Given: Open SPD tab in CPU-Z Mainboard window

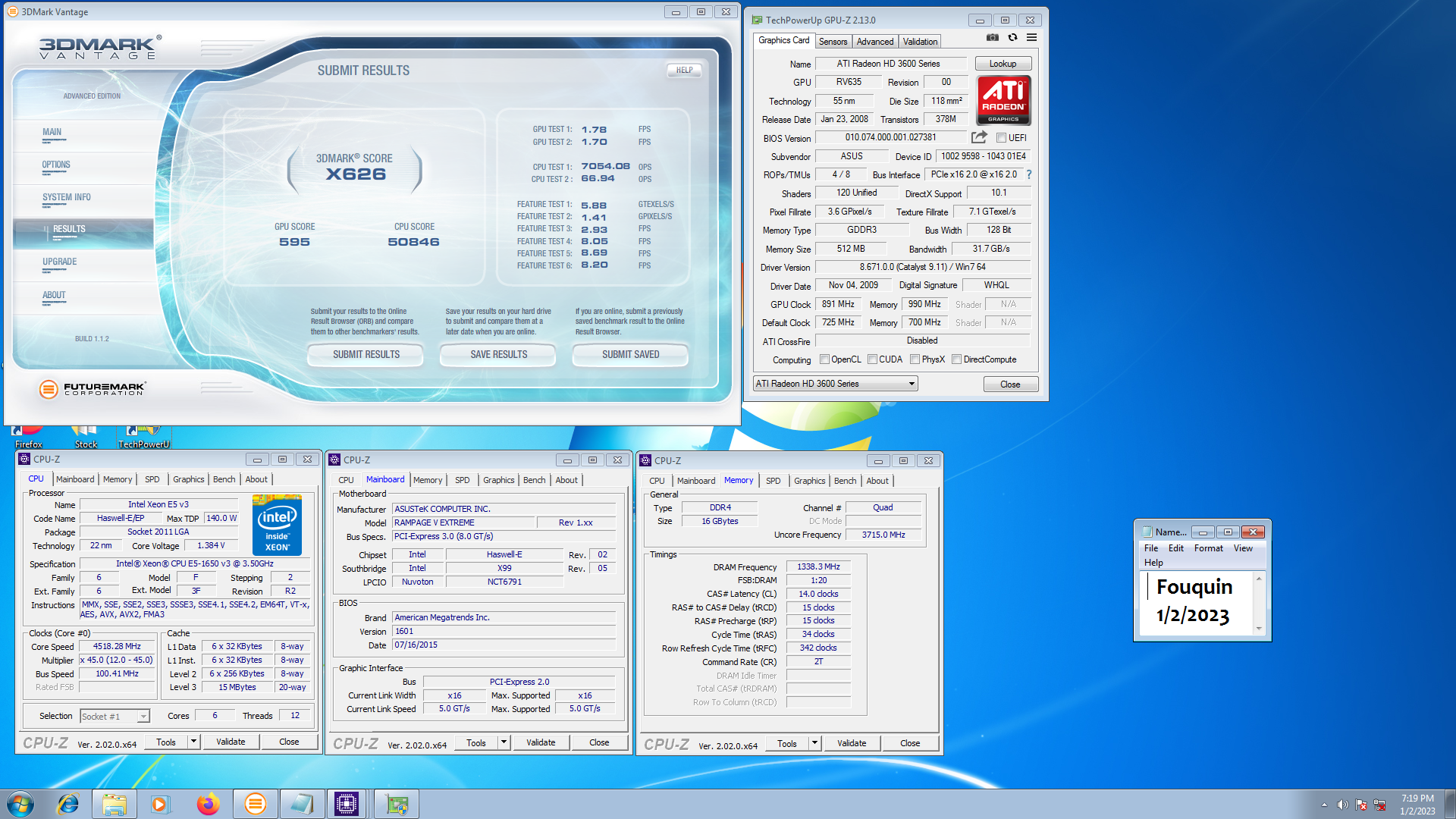Looking at the screenshot, I should click(463, 480).
